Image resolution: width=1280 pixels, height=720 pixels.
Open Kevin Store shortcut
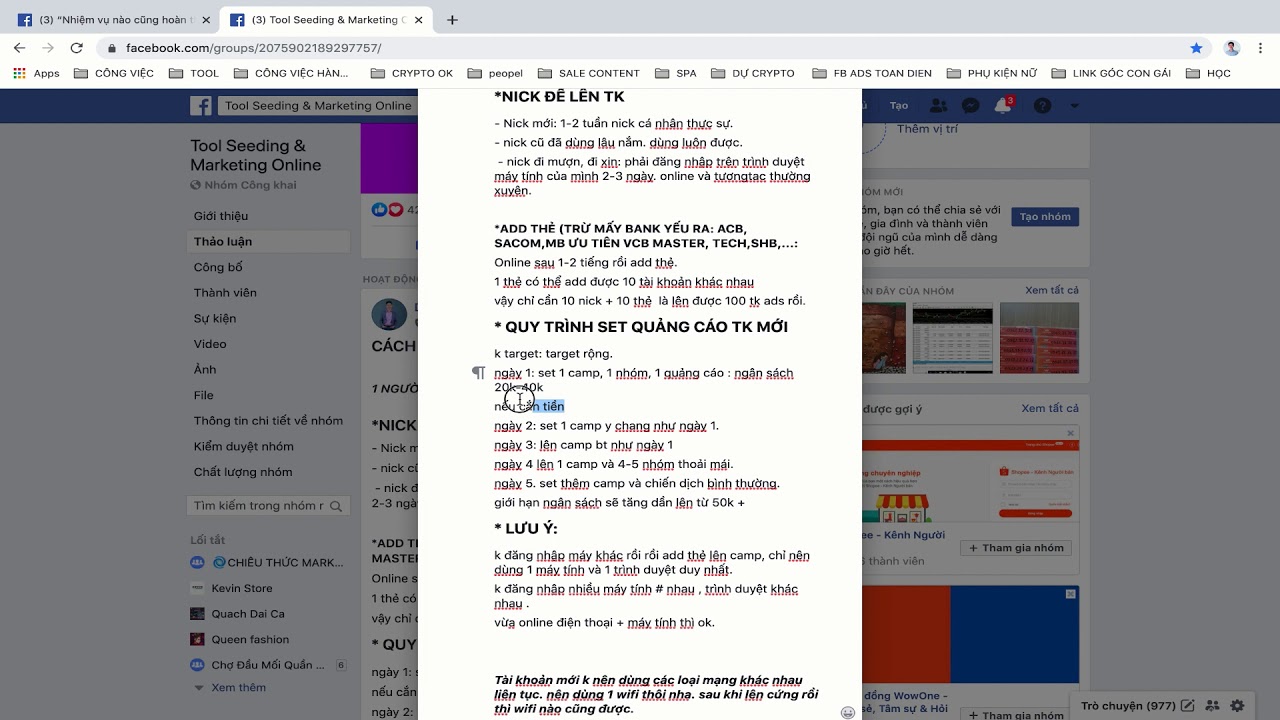tap(241, 588)
